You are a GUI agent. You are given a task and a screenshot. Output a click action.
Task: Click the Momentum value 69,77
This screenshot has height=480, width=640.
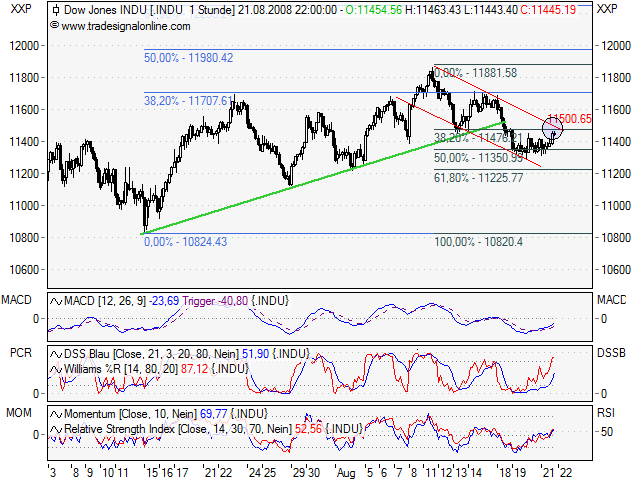213,414
